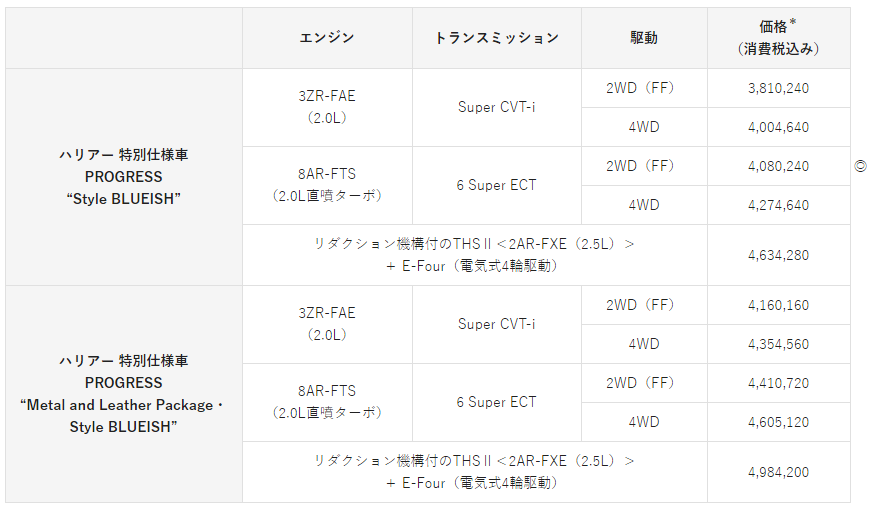This screenshot has width=870, height=505.
Task: Select the price 3,810,240 cell
Action: tap(778, 88)
